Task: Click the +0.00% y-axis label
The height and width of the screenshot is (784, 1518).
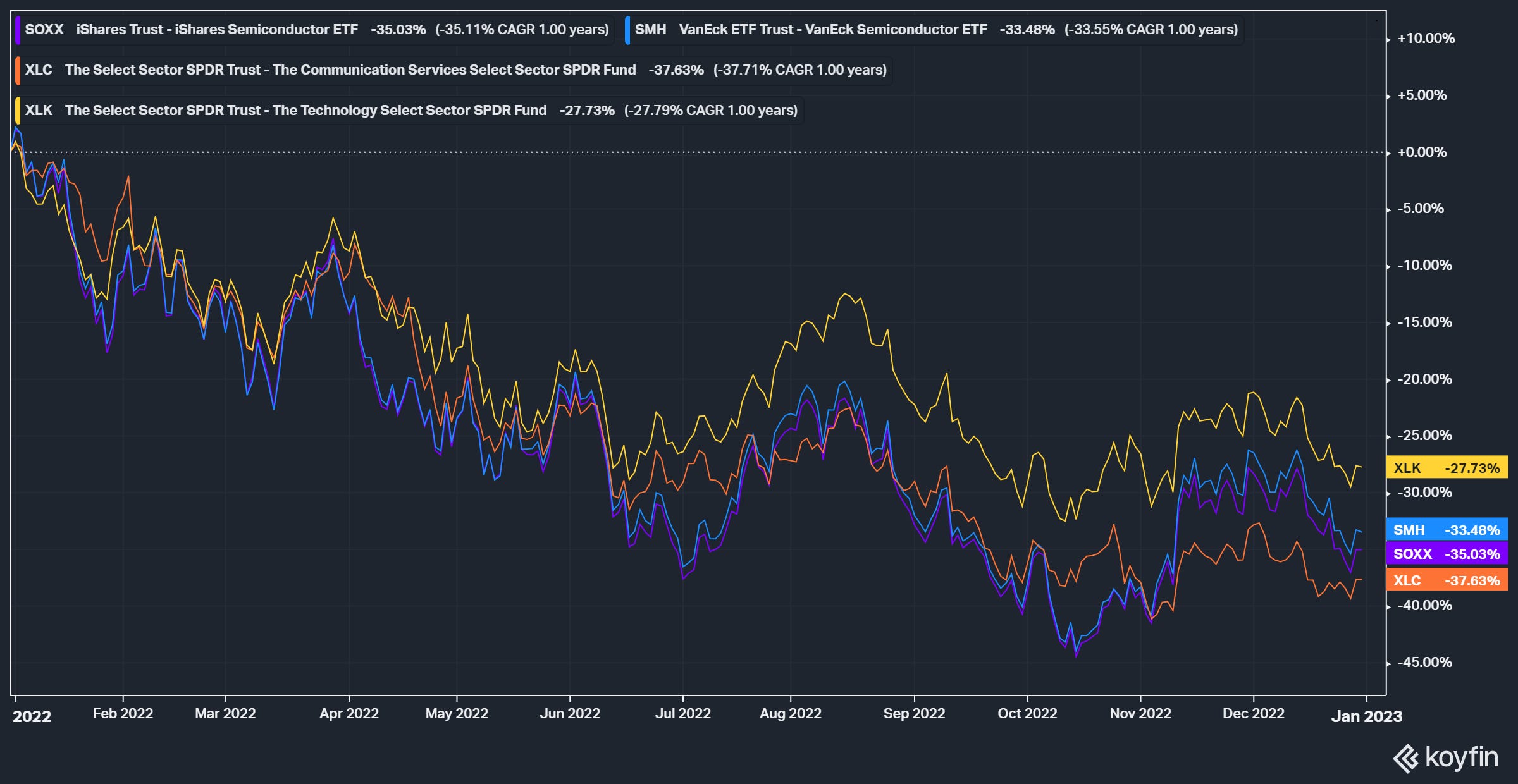Action: point(1421,152)
